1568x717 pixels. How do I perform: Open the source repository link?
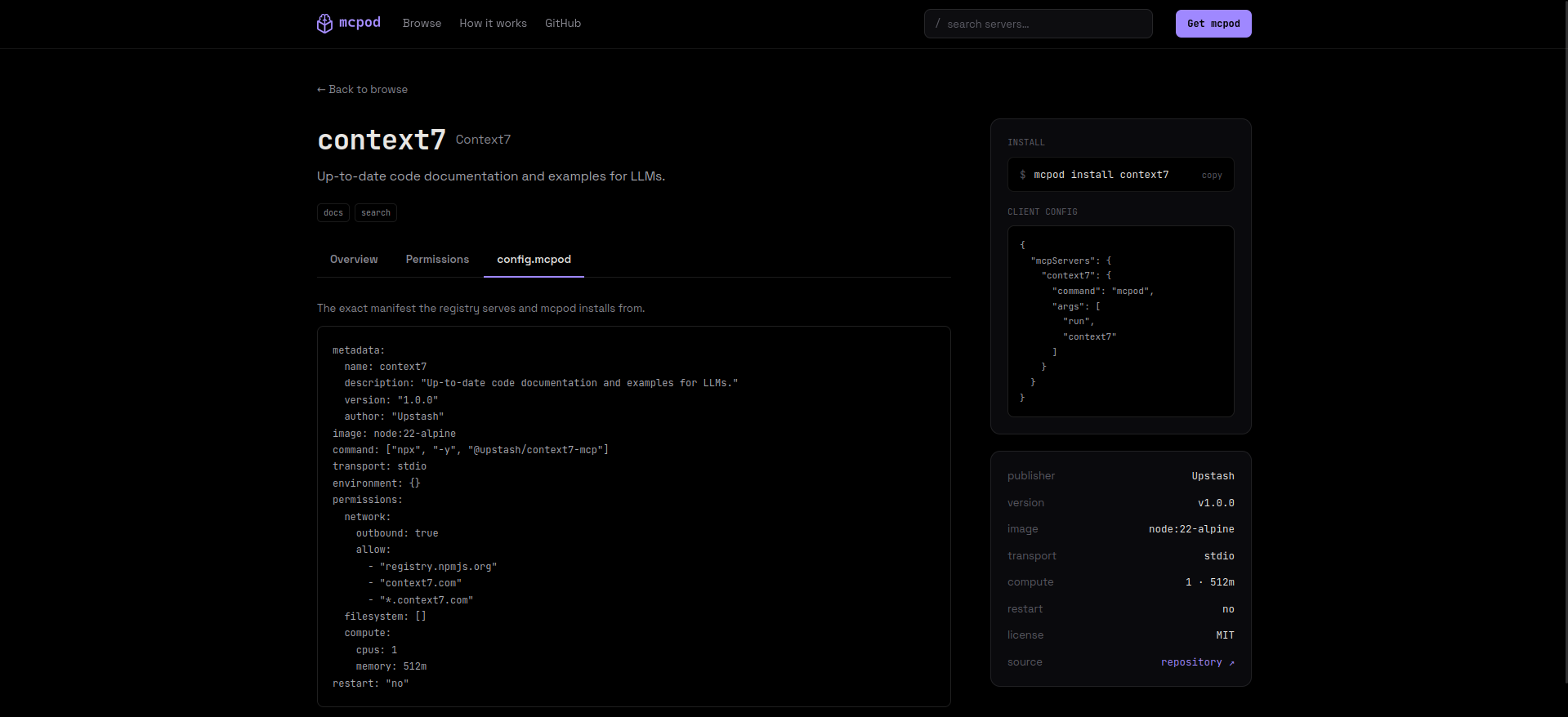1197,662
